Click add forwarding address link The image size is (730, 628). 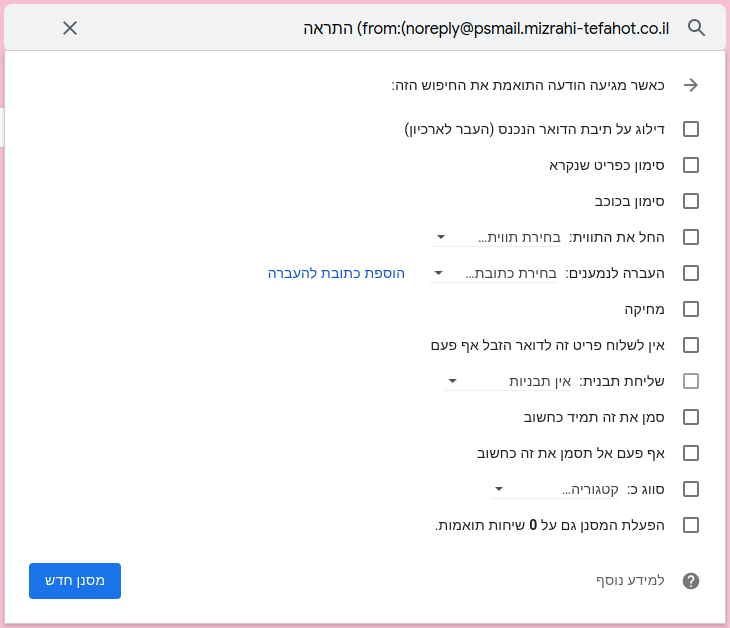(336, 273)
